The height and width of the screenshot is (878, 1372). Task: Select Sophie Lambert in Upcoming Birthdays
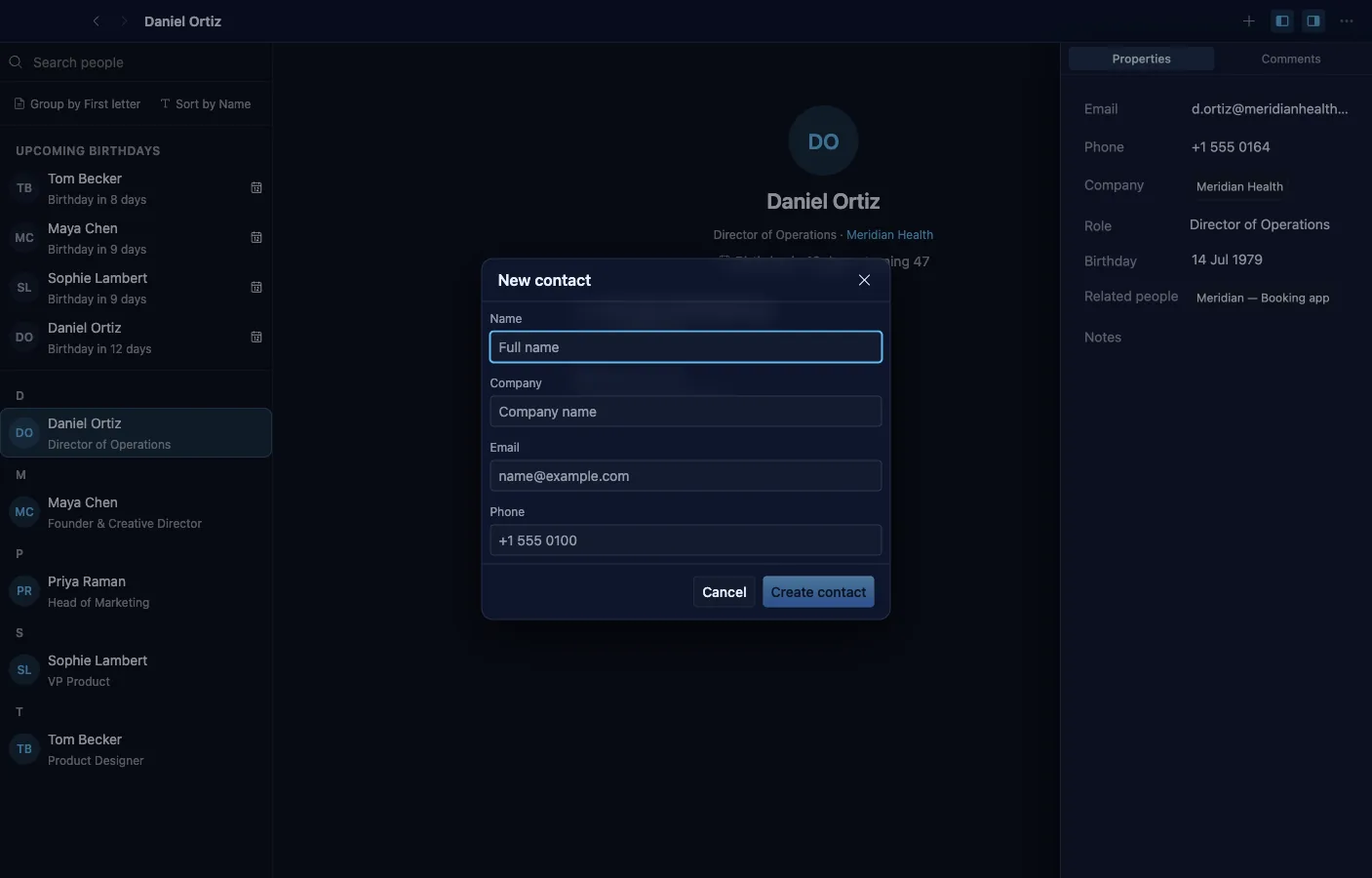pyautogui.click(x=136, y=288)
